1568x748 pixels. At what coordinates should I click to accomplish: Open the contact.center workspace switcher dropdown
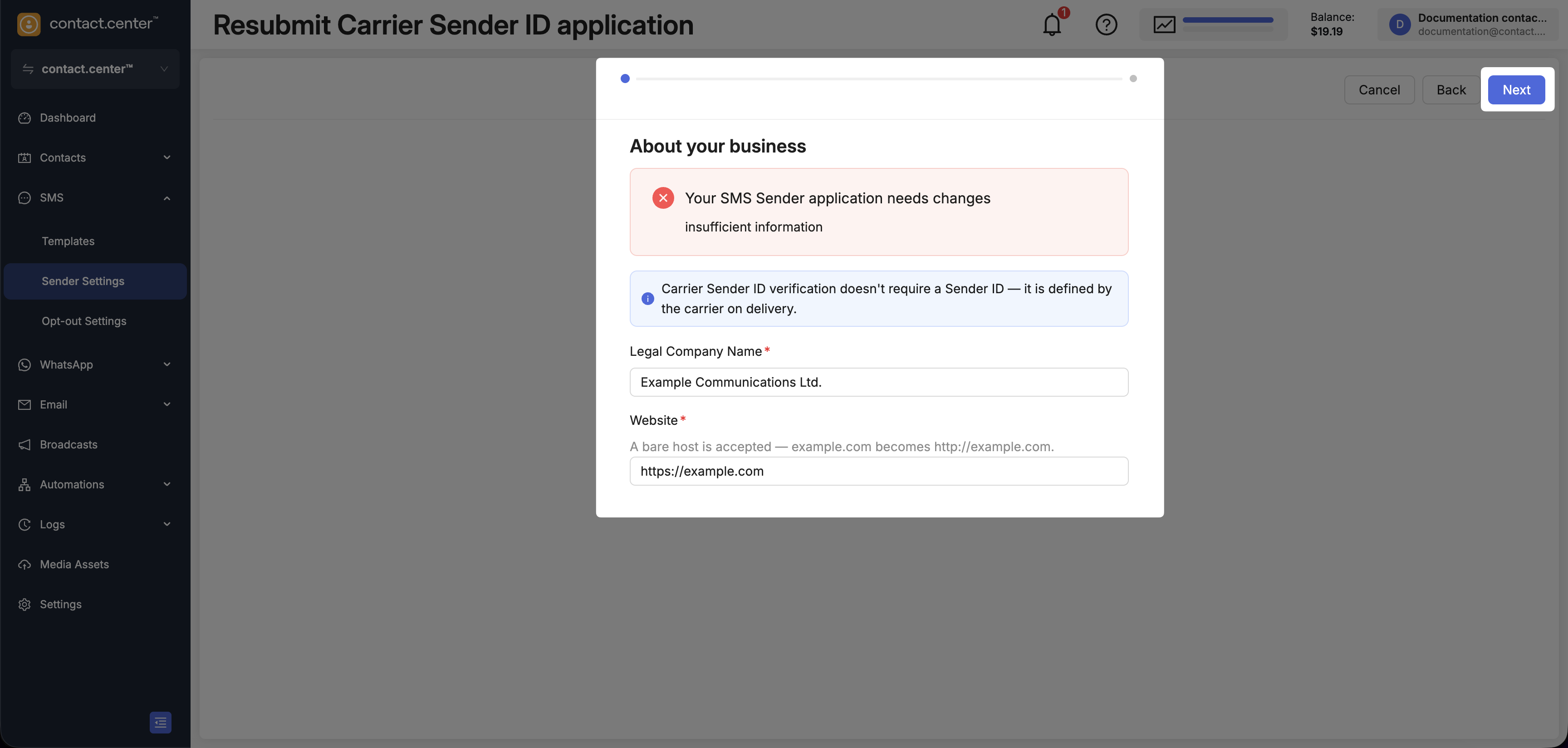[95, 69]
